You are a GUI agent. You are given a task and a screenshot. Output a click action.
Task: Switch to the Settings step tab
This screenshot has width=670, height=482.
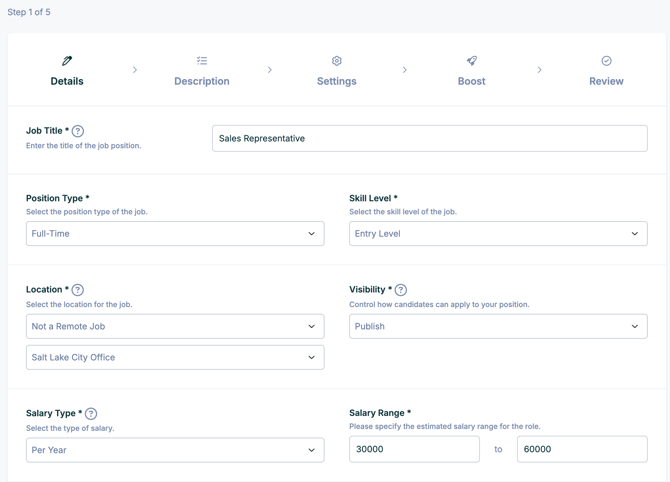point(337,81)
